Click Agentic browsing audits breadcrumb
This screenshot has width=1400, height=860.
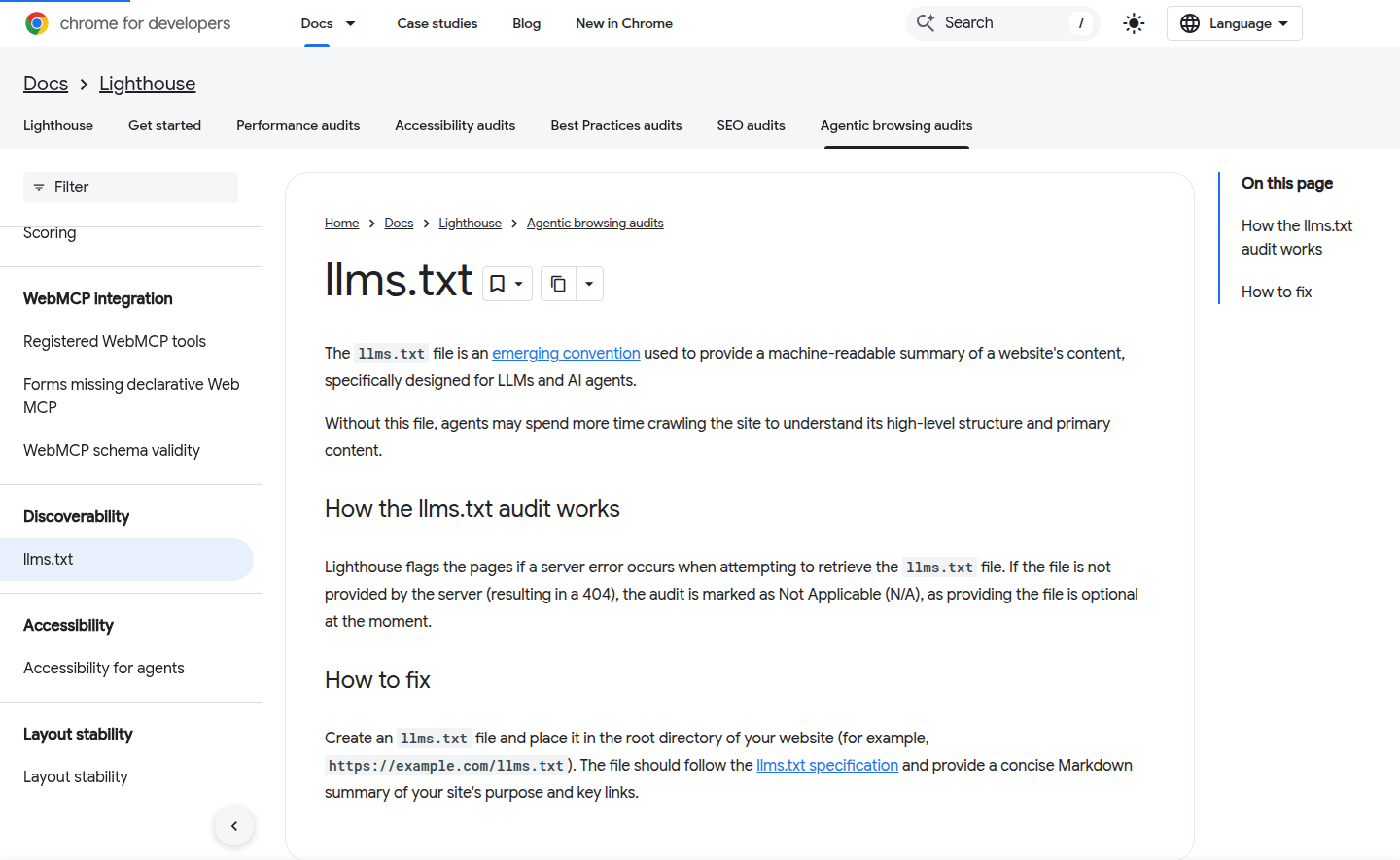(x=595, y=224)
